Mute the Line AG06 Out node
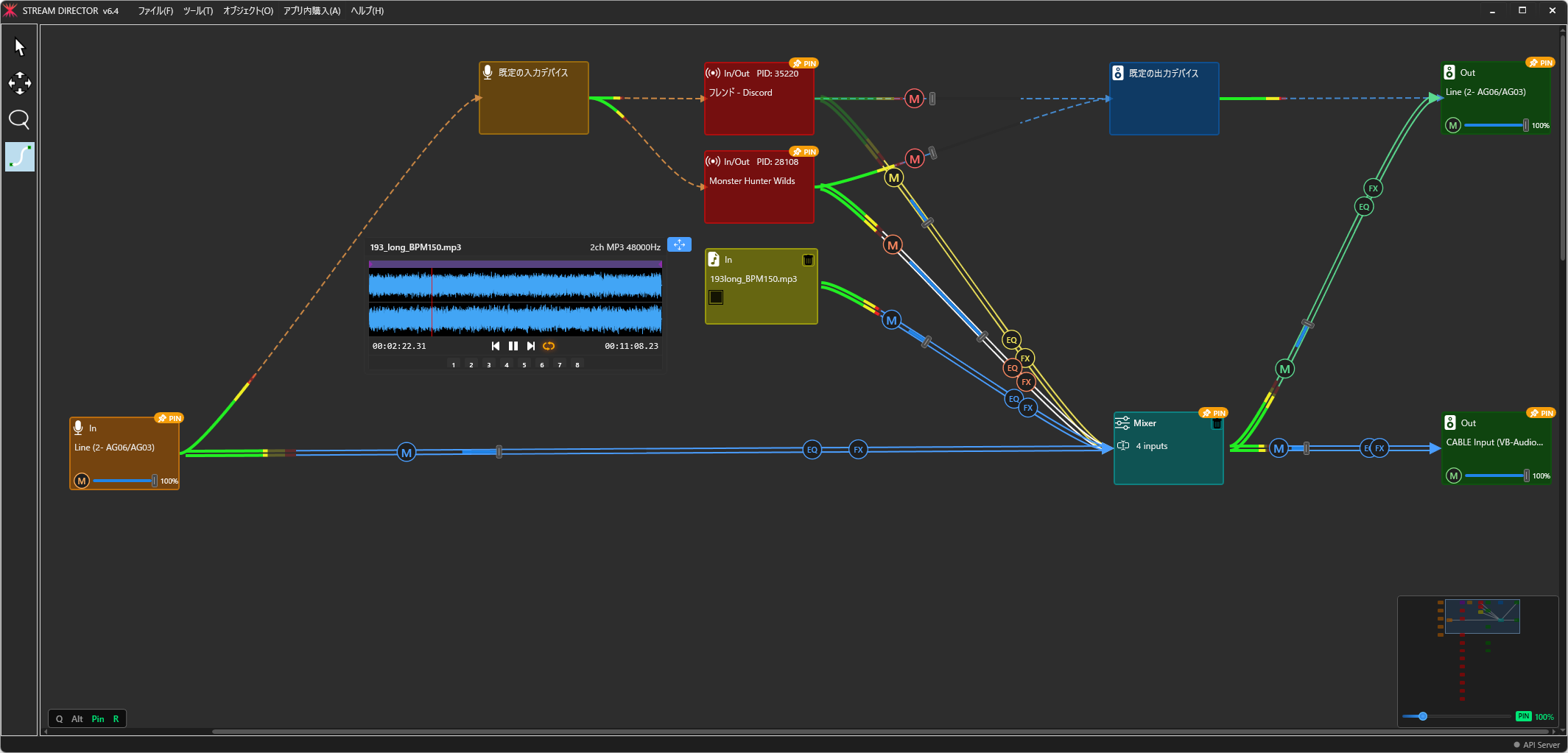The width and height of the screenshot is (1568, 753). click(x=1452, y=125)
